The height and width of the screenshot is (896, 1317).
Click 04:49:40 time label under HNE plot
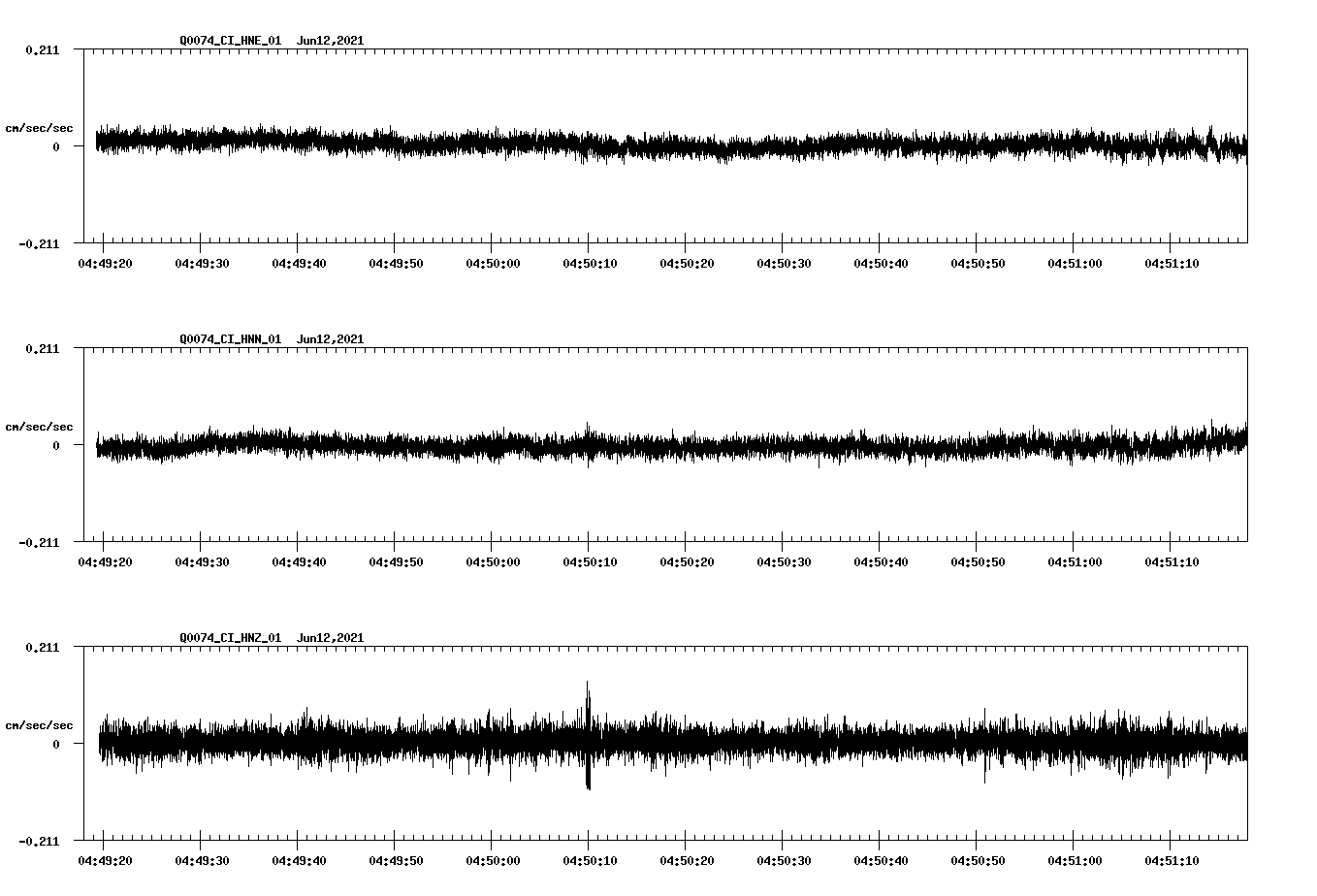coord(299,264)
